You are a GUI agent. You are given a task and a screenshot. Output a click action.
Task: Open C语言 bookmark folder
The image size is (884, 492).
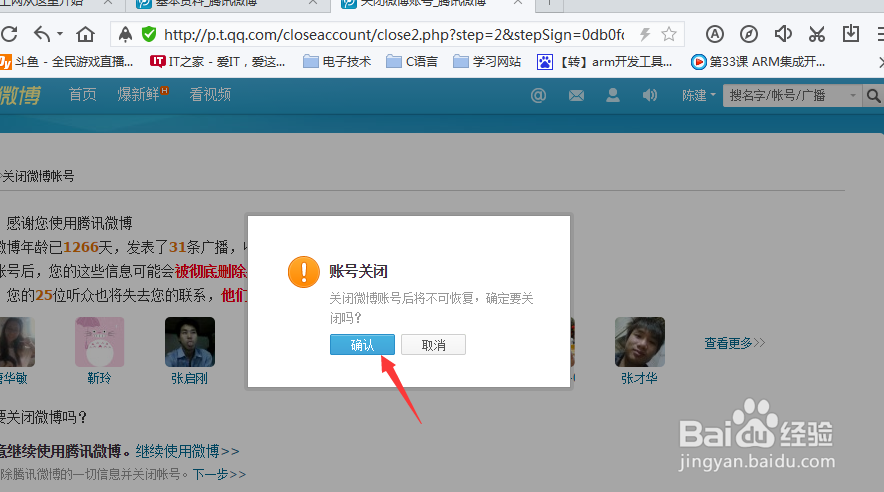[x=412, y=61]
